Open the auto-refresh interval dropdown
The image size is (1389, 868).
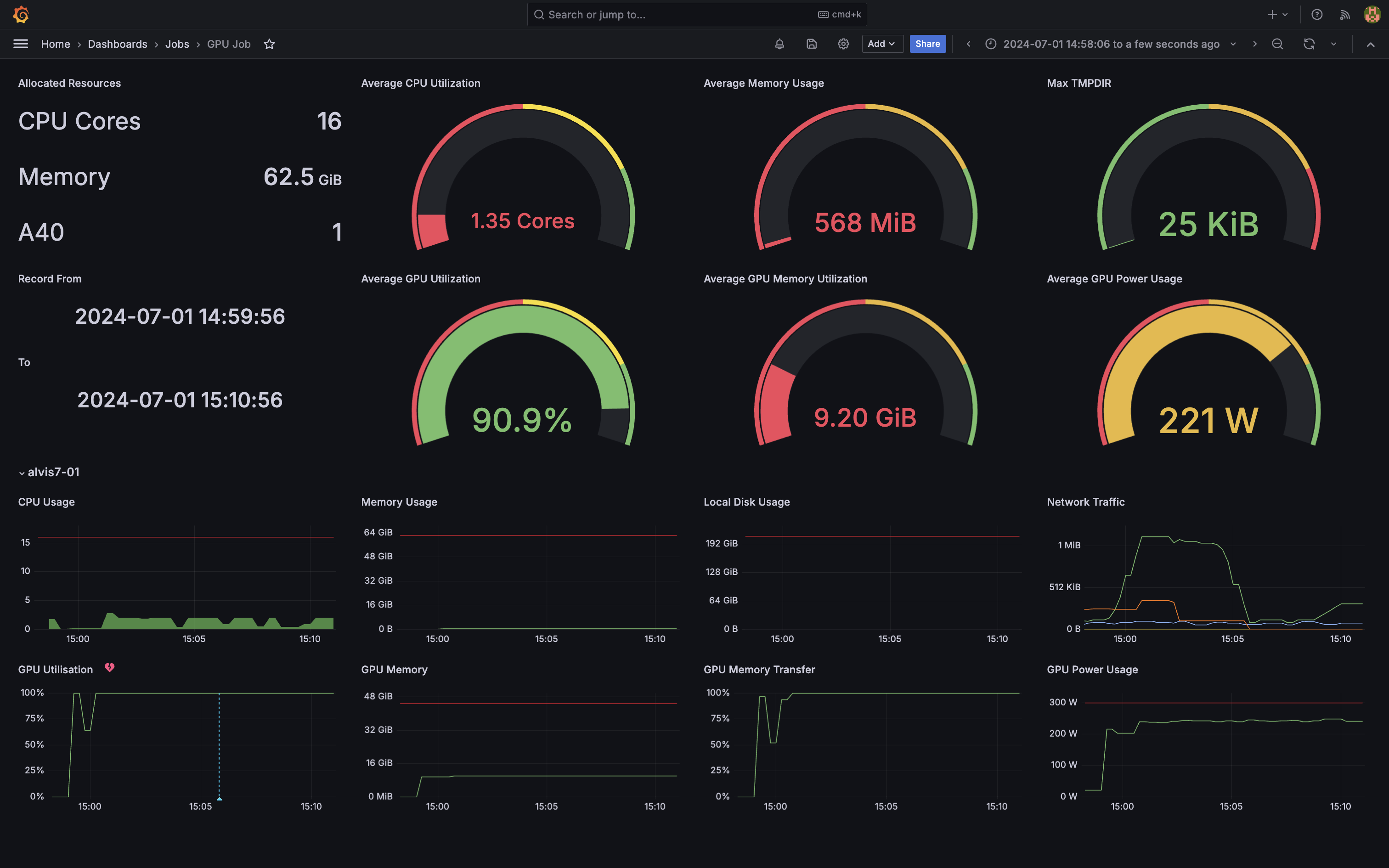point(1333,44)
